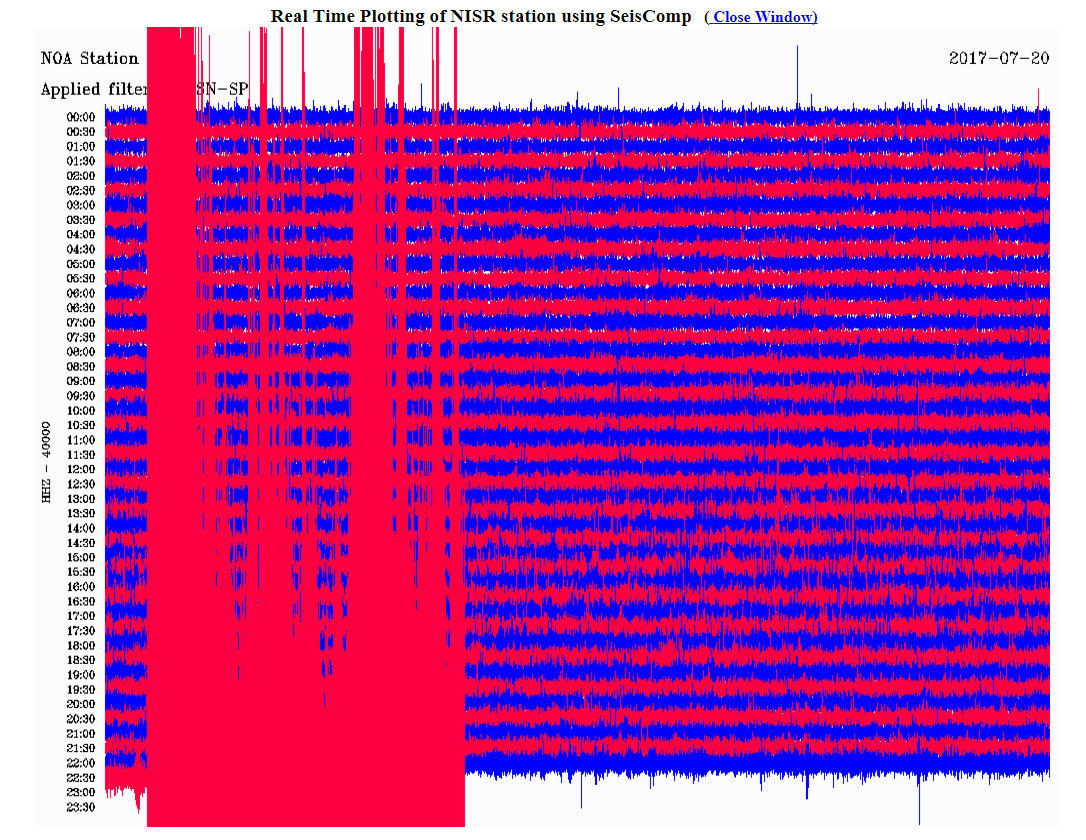Viewport: 1086px width, 840px height.
Task: Select the 22:00 time row label
Action: coord(81,763)
